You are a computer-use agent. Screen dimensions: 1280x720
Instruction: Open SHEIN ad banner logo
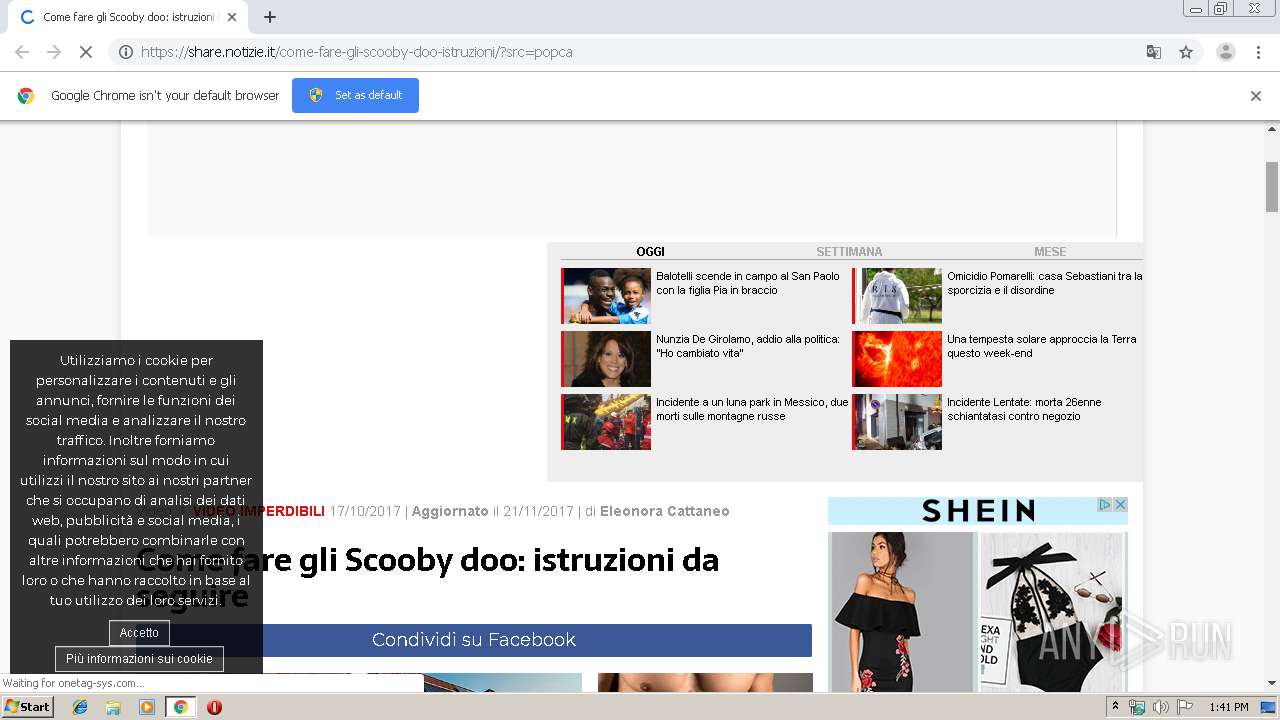tap(978, 511)
